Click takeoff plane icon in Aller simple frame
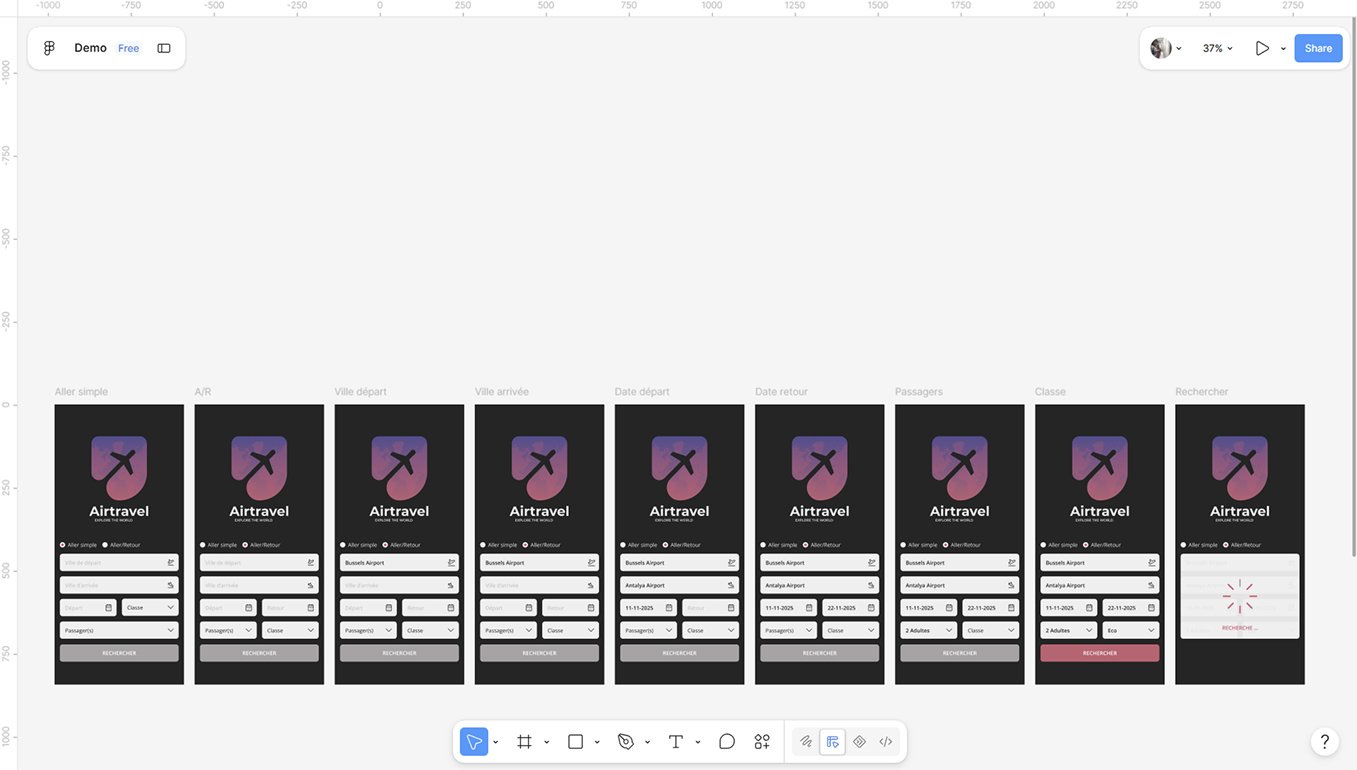 (x=171, y=563)
